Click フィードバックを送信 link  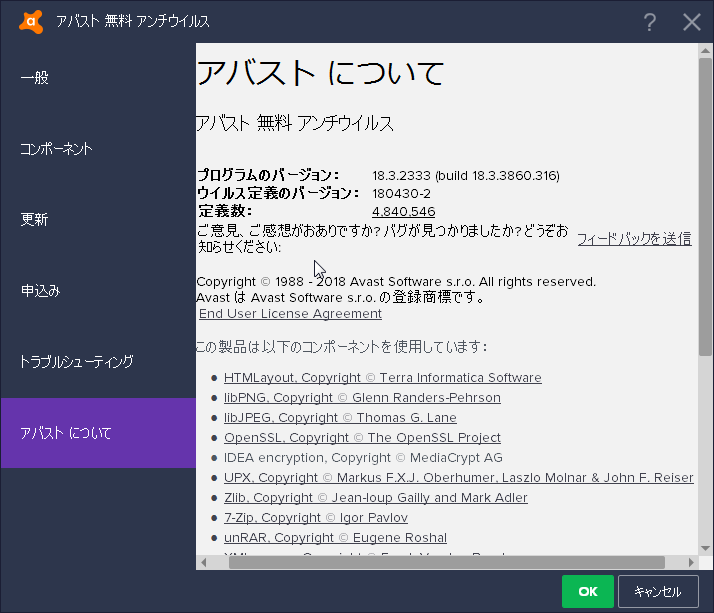[x=634, y=239]
